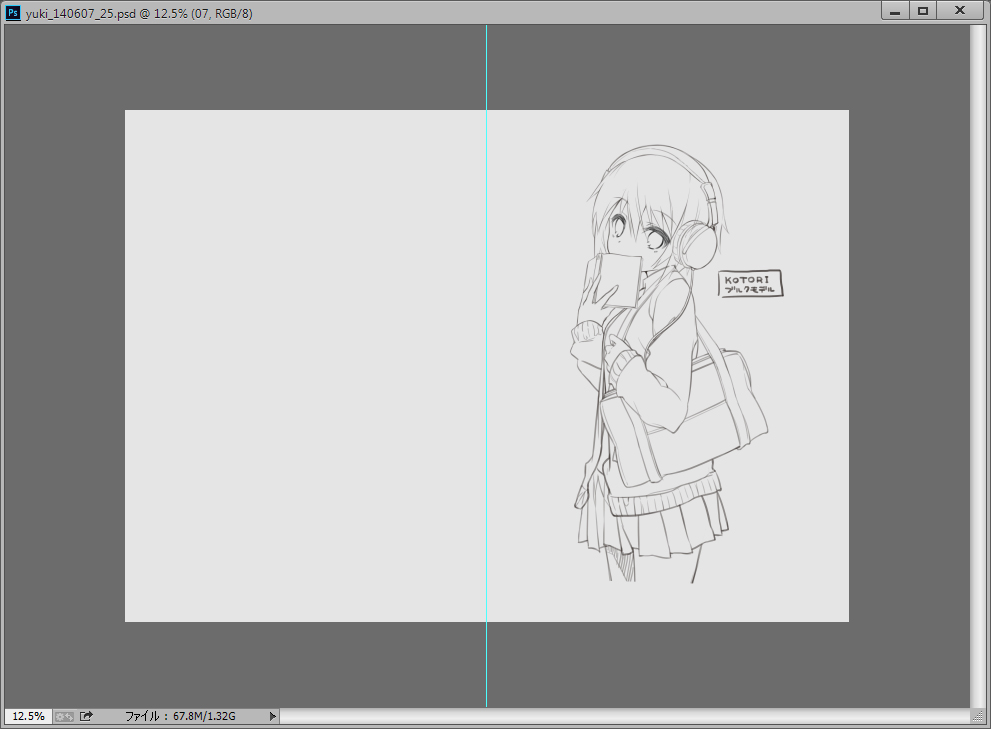Image resolution: width=991 pixels, height=729 pixels.
Task: Click the window resize grip in the bottom-right corner
Action: coord(978,716)
